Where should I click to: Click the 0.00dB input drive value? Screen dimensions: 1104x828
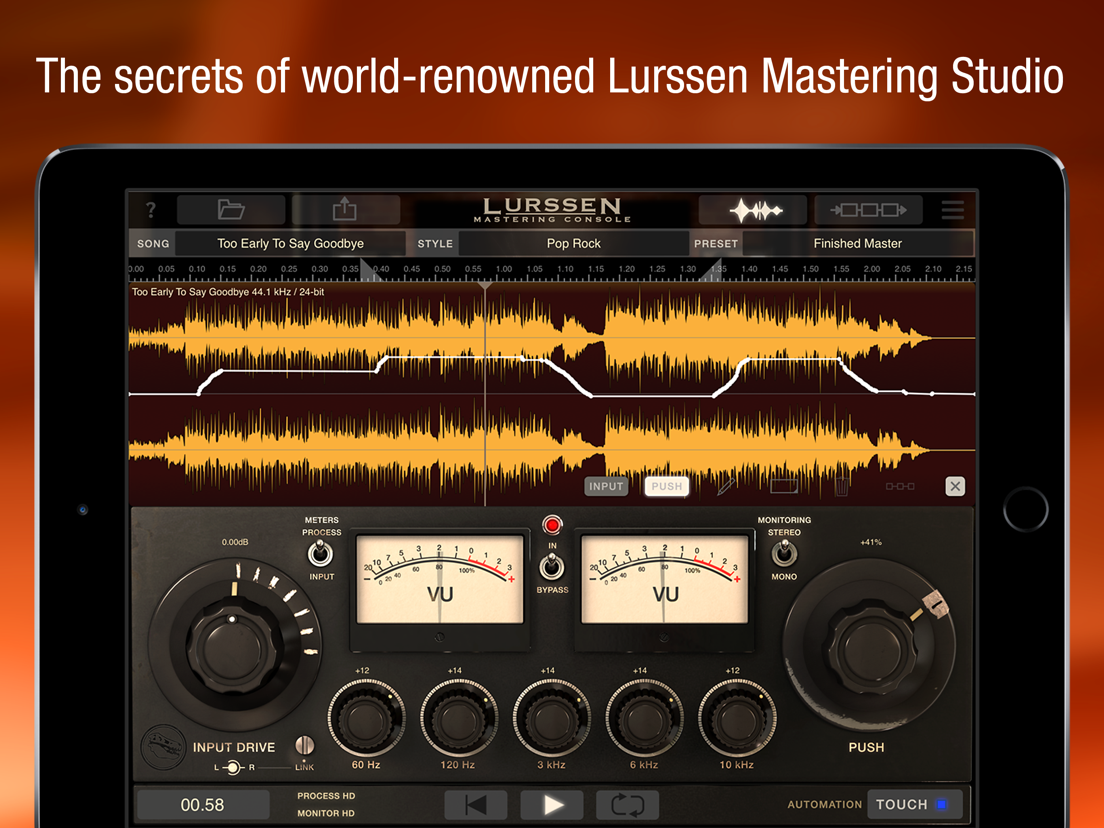234,542
